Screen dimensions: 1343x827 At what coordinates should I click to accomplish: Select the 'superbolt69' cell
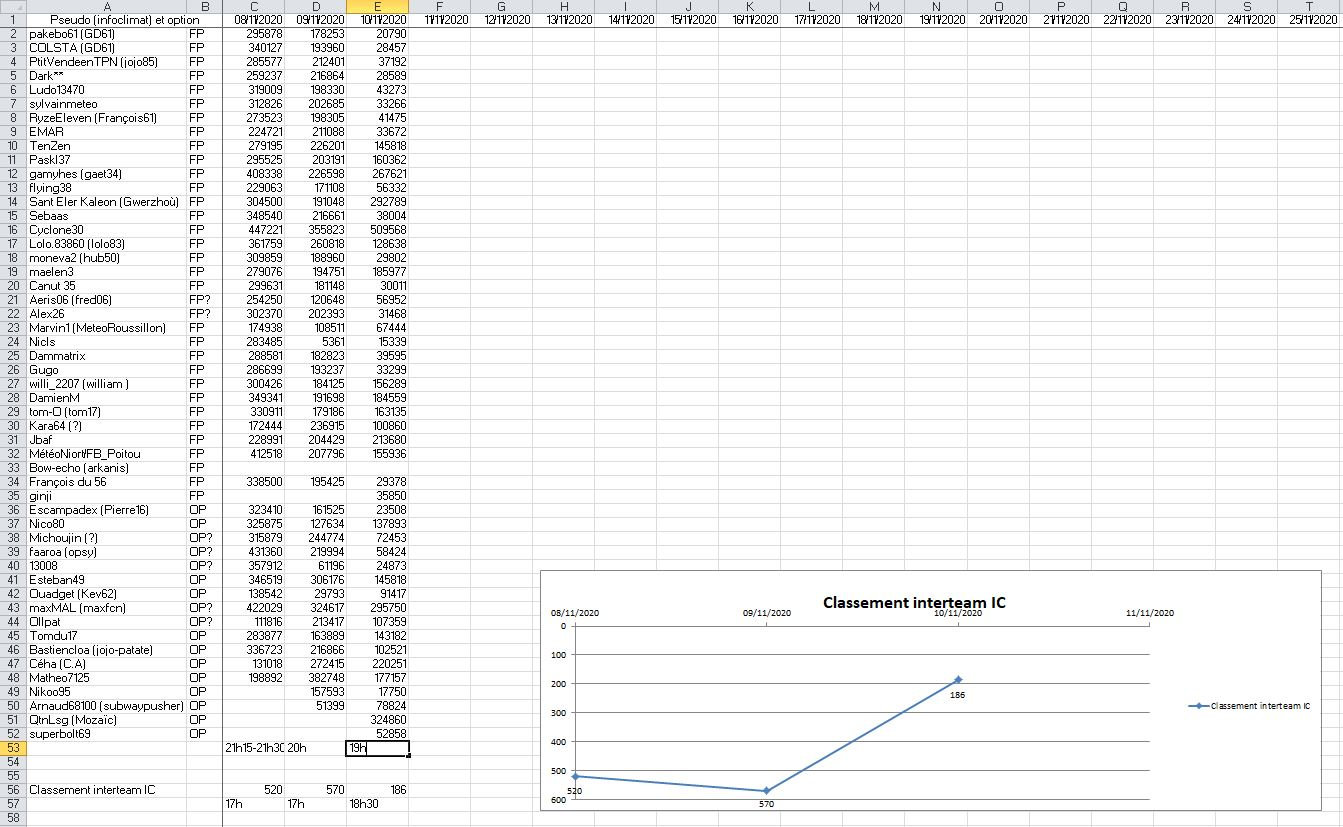coord(105,733)
